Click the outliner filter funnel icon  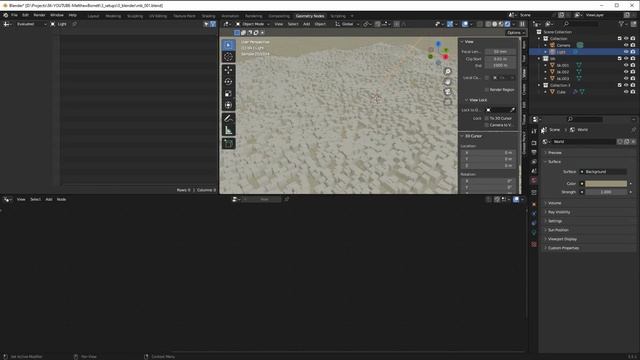tap(621, 24)
